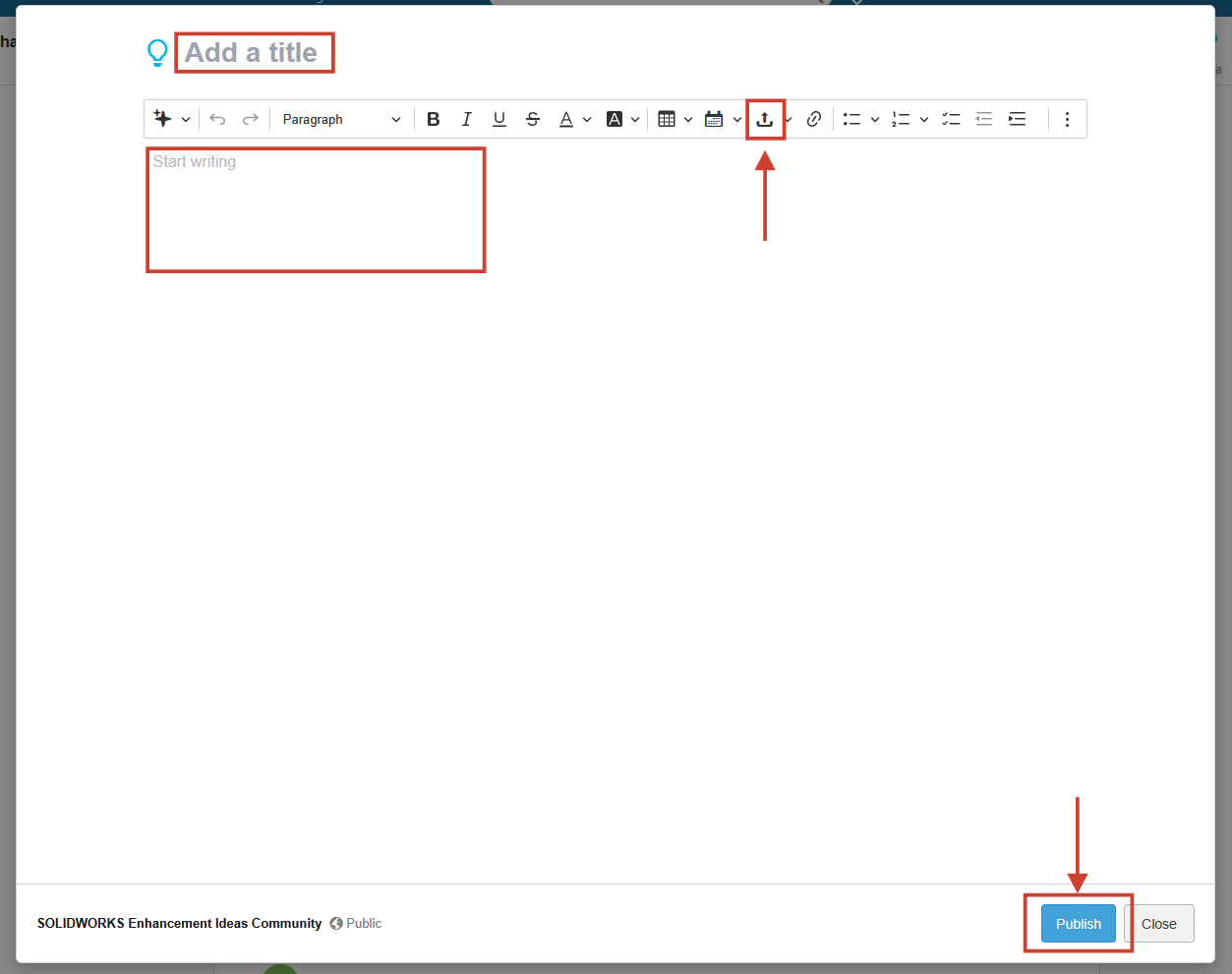Toggle Strikethrough formatting

(533, 119)
